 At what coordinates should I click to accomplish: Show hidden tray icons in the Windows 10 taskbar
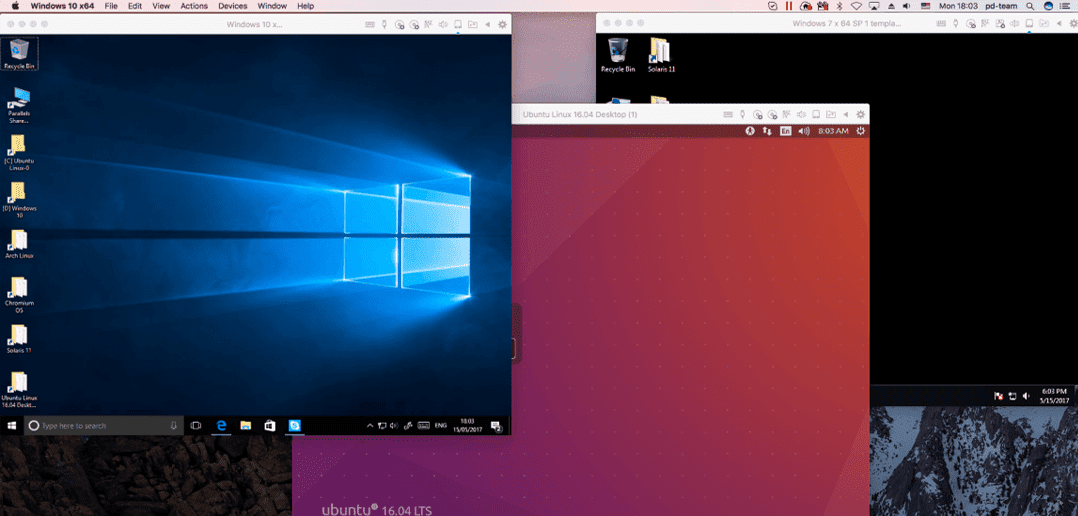tap(370, 426)
